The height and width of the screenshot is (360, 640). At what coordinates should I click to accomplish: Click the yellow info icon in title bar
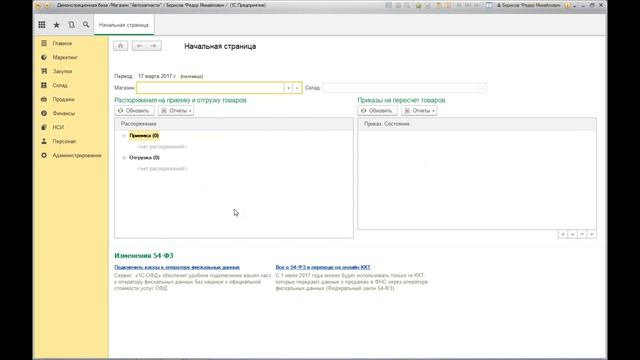click(568, 5)
